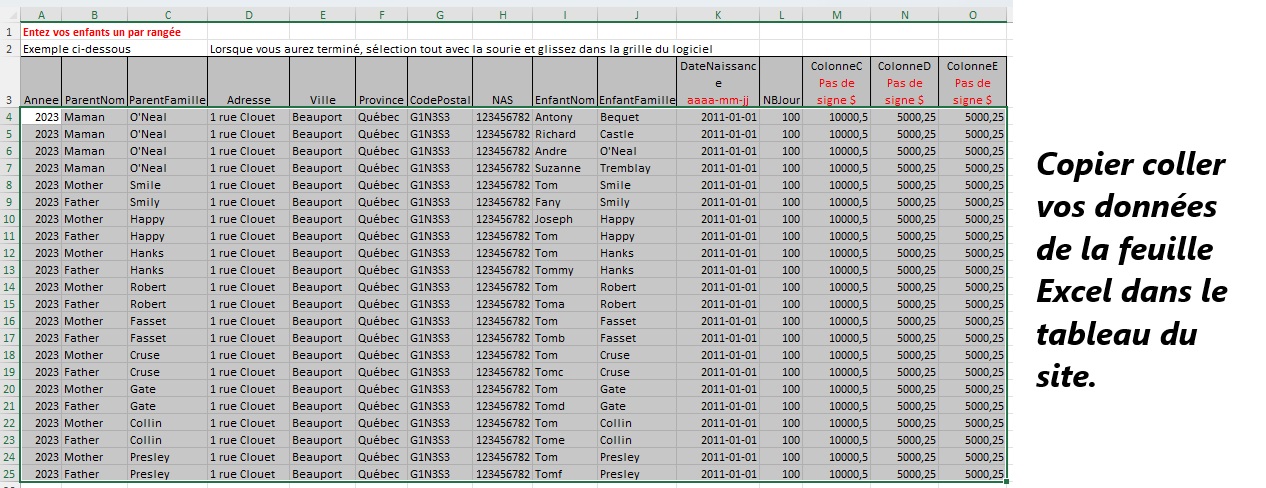
Task: Select the 'DateNaissance' header cell
Action: click(x=717, y=82)
